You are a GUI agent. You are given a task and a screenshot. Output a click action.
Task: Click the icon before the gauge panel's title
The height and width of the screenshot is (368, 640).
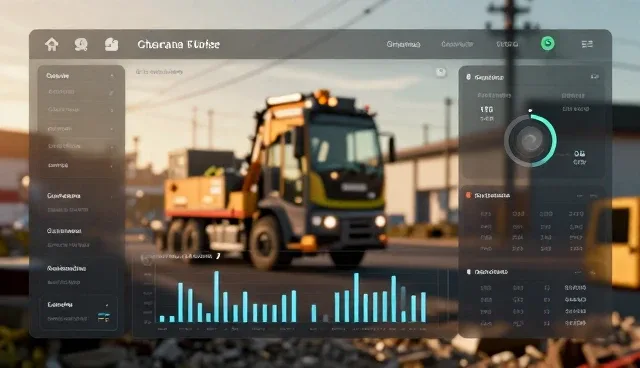tap(469, 77)
